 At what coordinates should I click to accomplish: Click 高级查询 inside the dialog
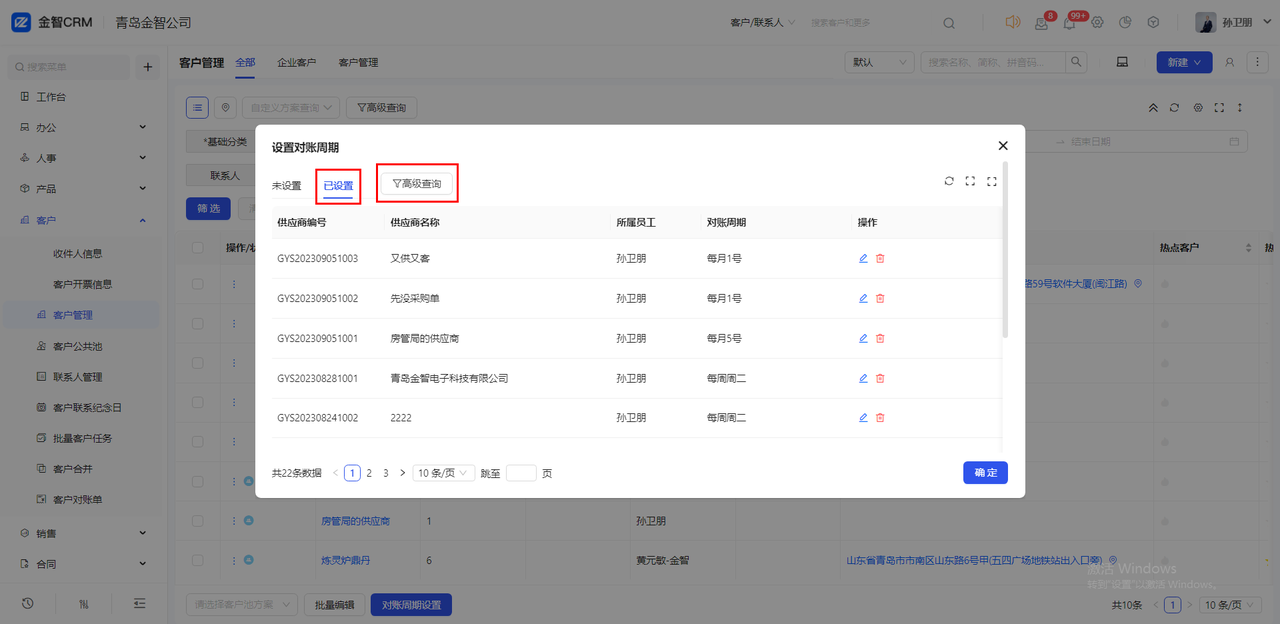(417, 184)
